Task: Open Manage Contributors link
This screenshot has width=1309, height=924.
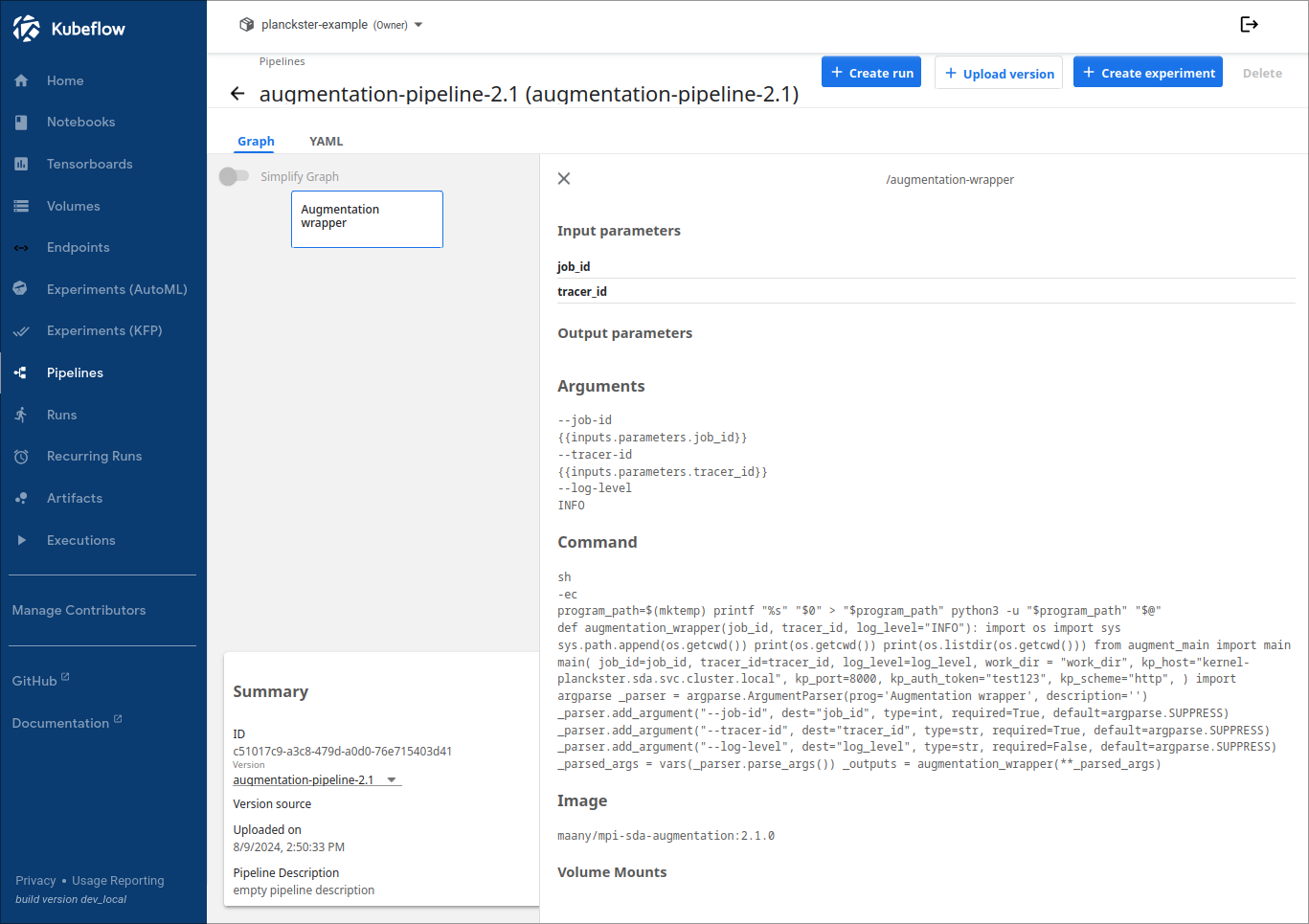Action: pyautogui.click(x=79, y=610)
